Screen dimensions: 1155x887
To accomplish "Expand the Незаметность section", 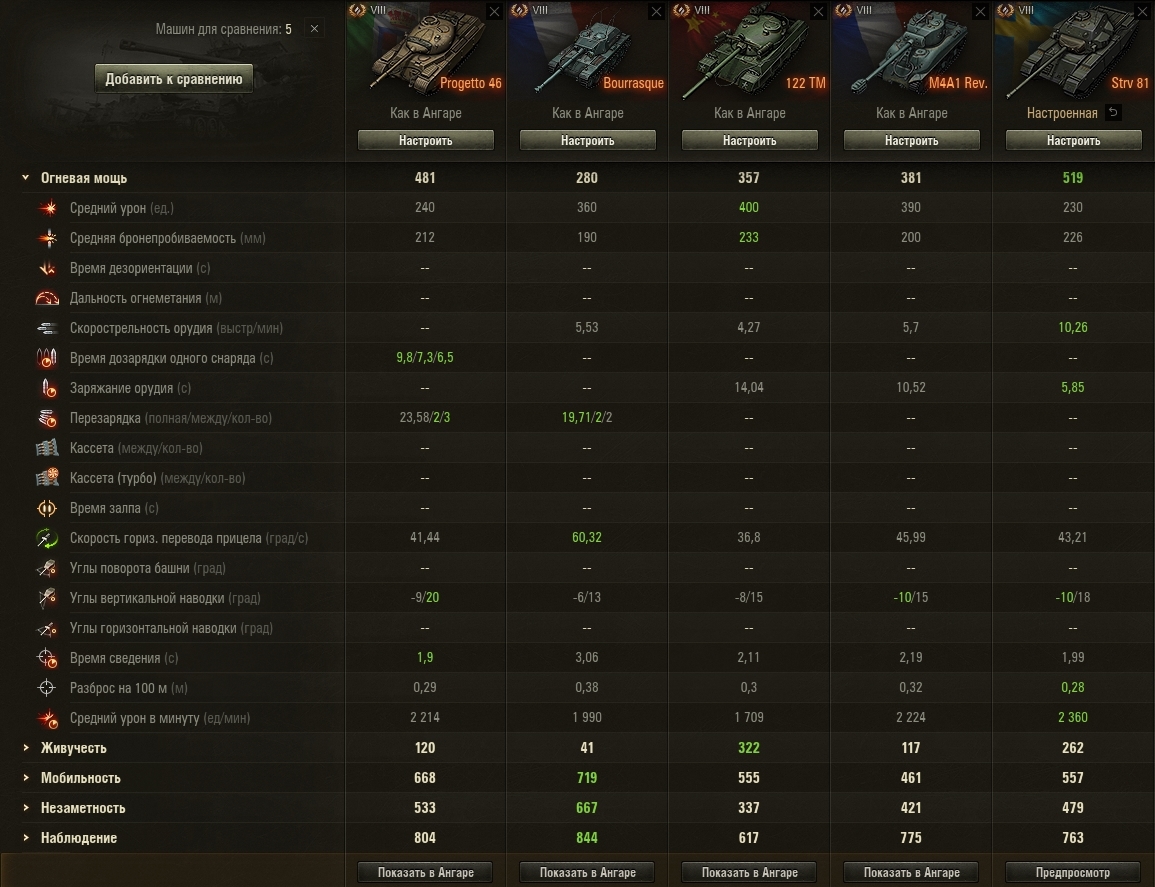I will tap(26, 808).
